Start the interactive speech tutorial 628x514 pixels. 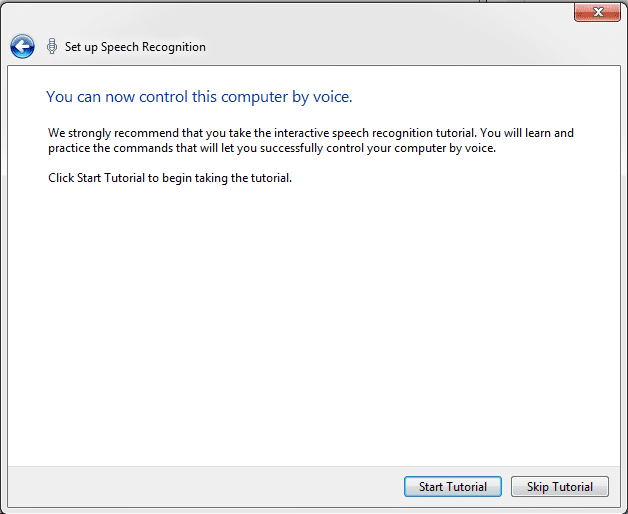click(x=453, y=486)
